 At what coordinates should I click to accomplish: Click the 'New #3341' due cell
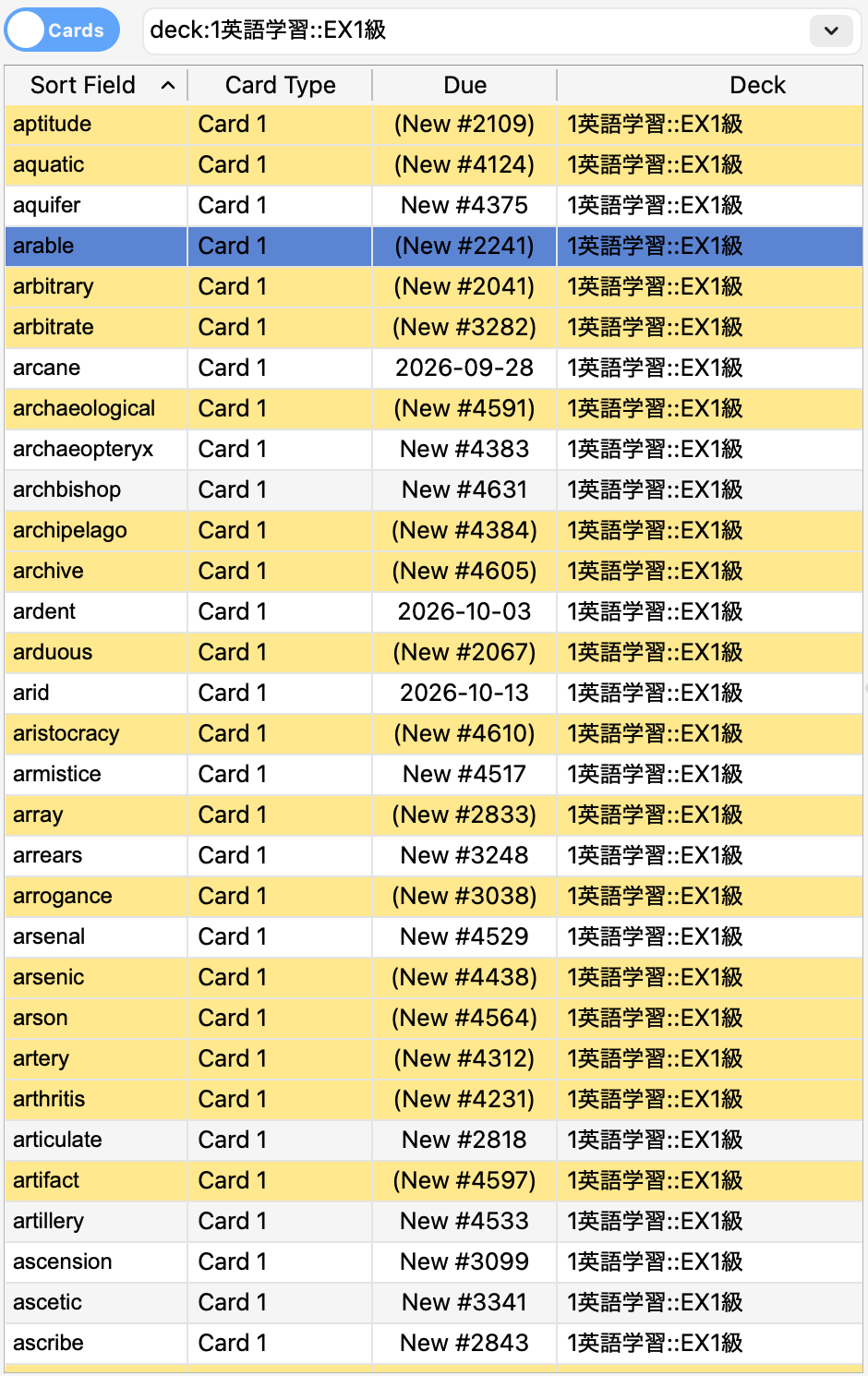pyautogui.click(x=464, y=1302)
